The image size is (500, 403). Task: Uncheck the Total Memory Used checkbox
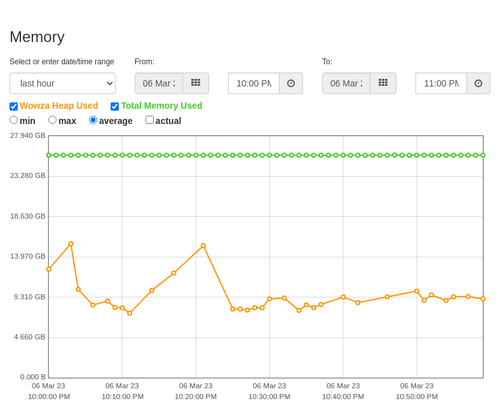[x=115, y=106]
